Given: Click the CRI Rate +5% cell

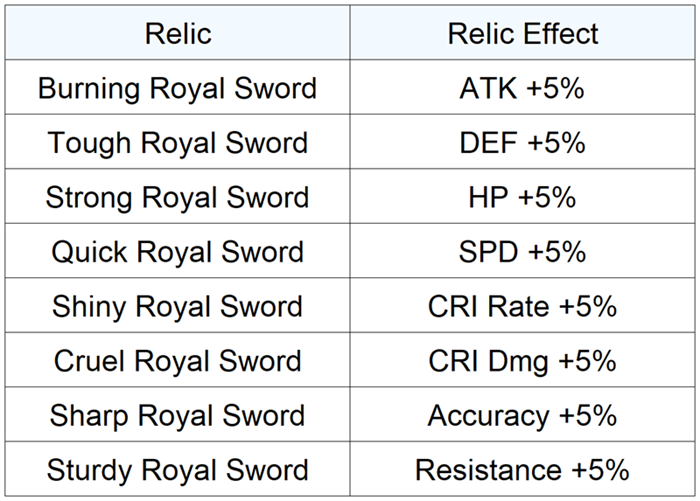Looking at the screenshot, I should coord(522,306).
